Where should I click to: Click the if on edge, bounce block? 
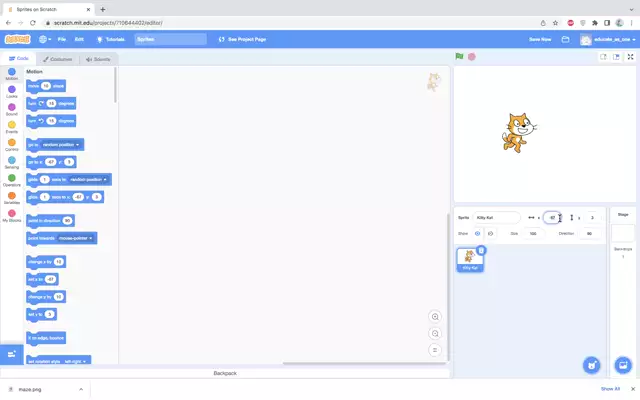tap(46, 338)
